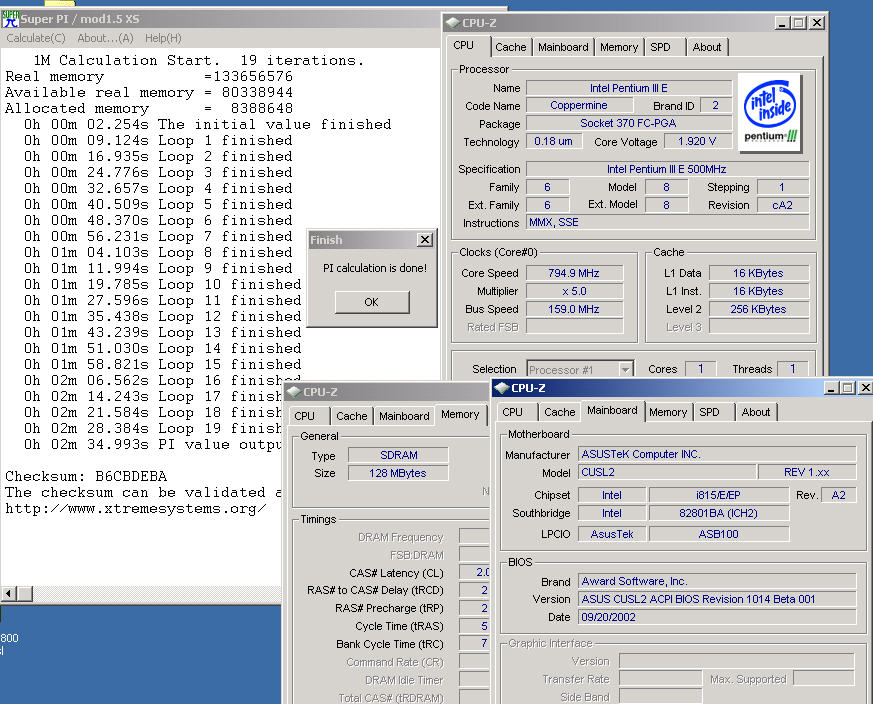Click the CPU-Z icon in the Memory window title
873x704 pixels.
click(x=293, y=392)
